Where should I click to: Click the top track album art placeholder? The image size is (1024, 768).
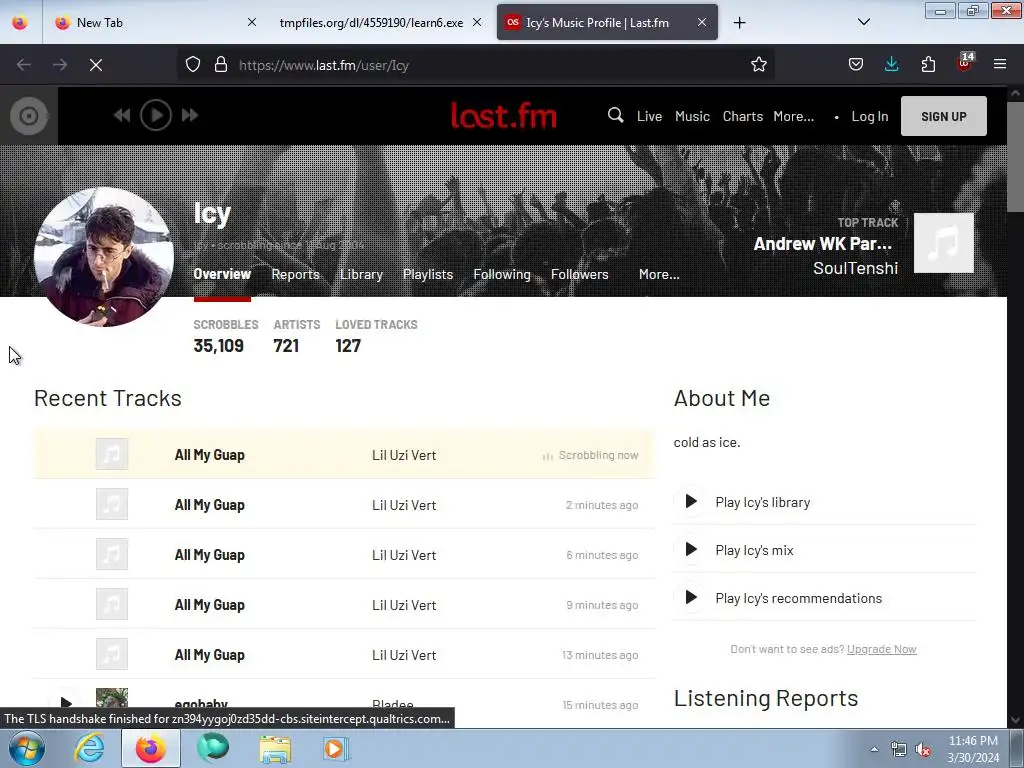(x=943, y=243)
